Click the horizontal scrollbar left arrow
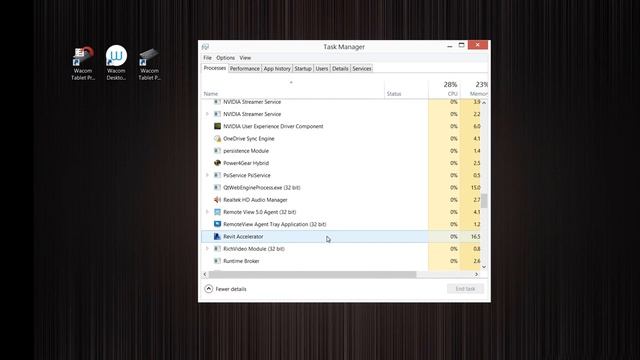640x360 pixels. 205,274
